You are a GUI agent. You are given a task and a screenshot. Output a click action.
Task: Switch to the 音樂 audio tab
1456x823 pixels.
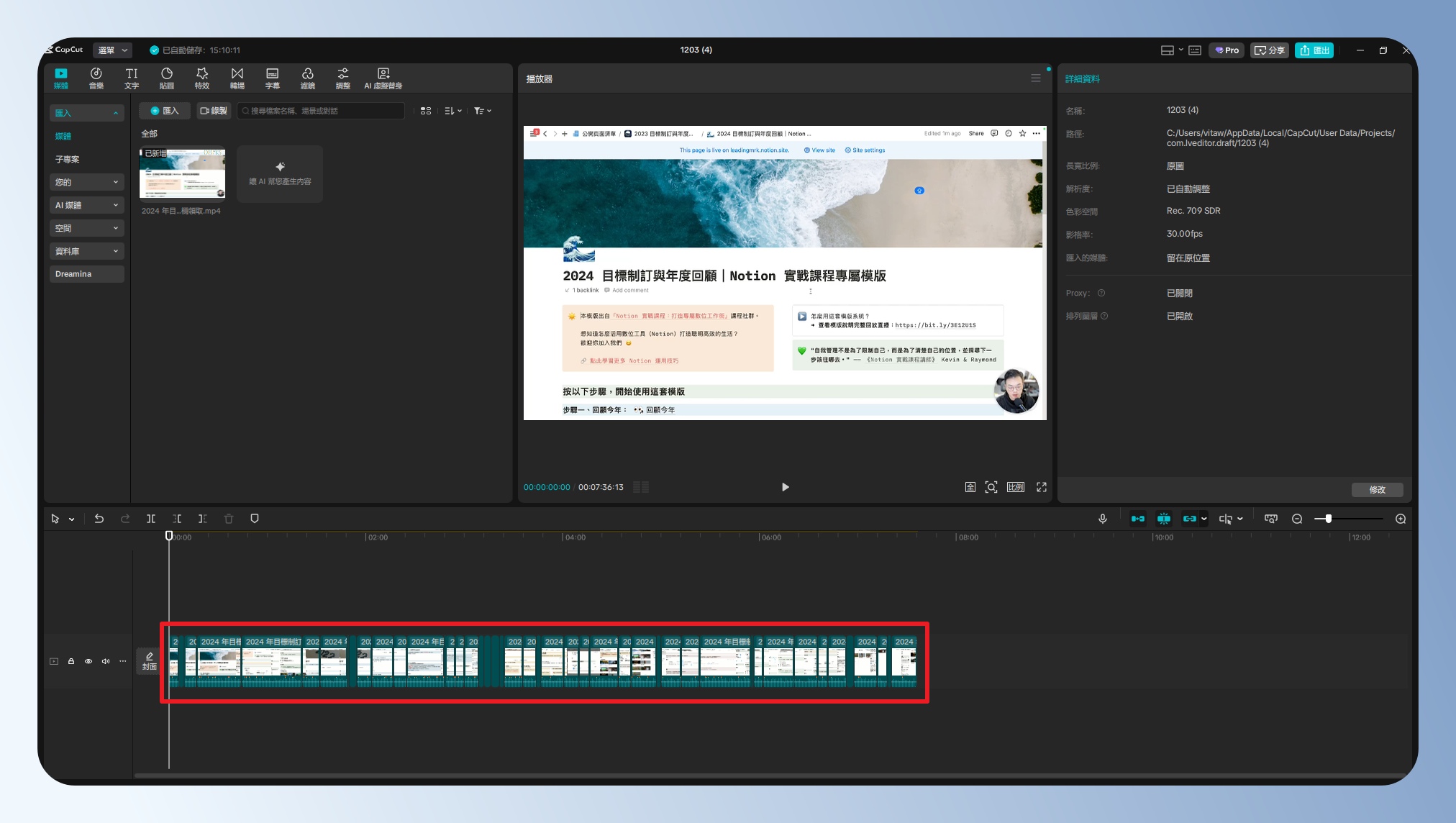coord(96,78)
